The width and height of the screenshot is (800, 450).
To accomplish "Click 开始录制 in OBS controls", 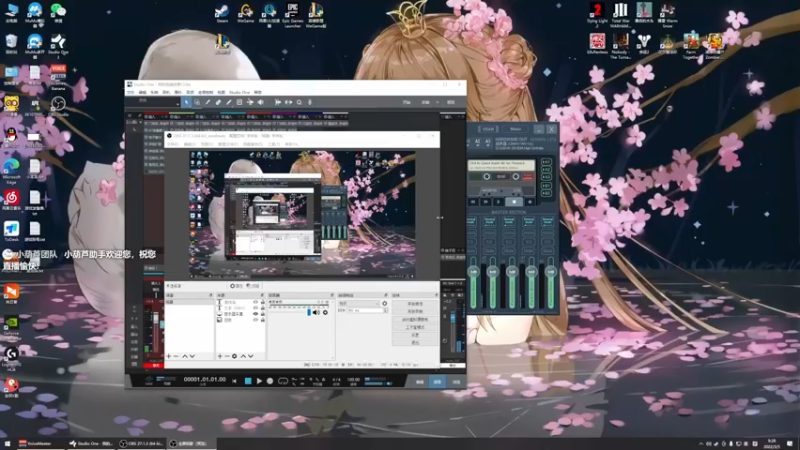I will (415, 311).
